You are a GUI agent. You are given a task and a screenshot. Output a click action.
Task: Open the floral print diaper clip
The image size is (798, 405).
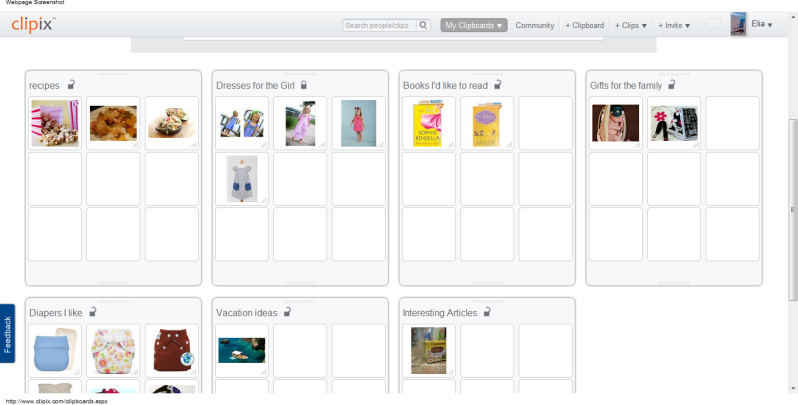tap(113, 351)
